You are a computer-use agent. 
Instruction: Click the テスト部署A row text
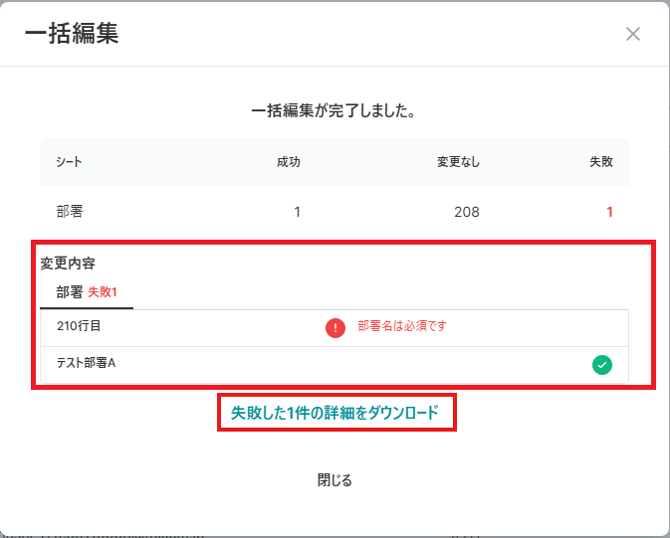click(86, 363)
